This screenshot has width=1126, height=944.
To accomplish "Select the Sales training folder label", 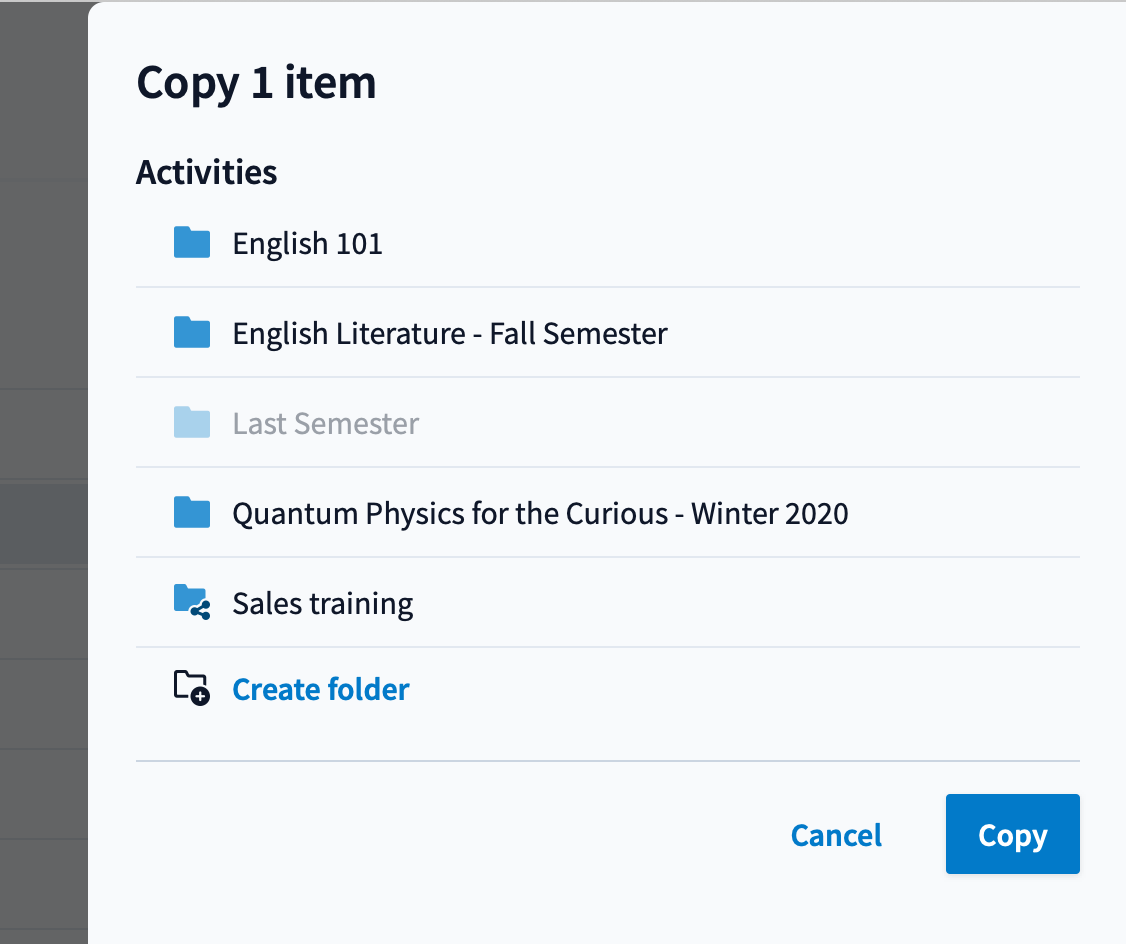I will point(322,604).
